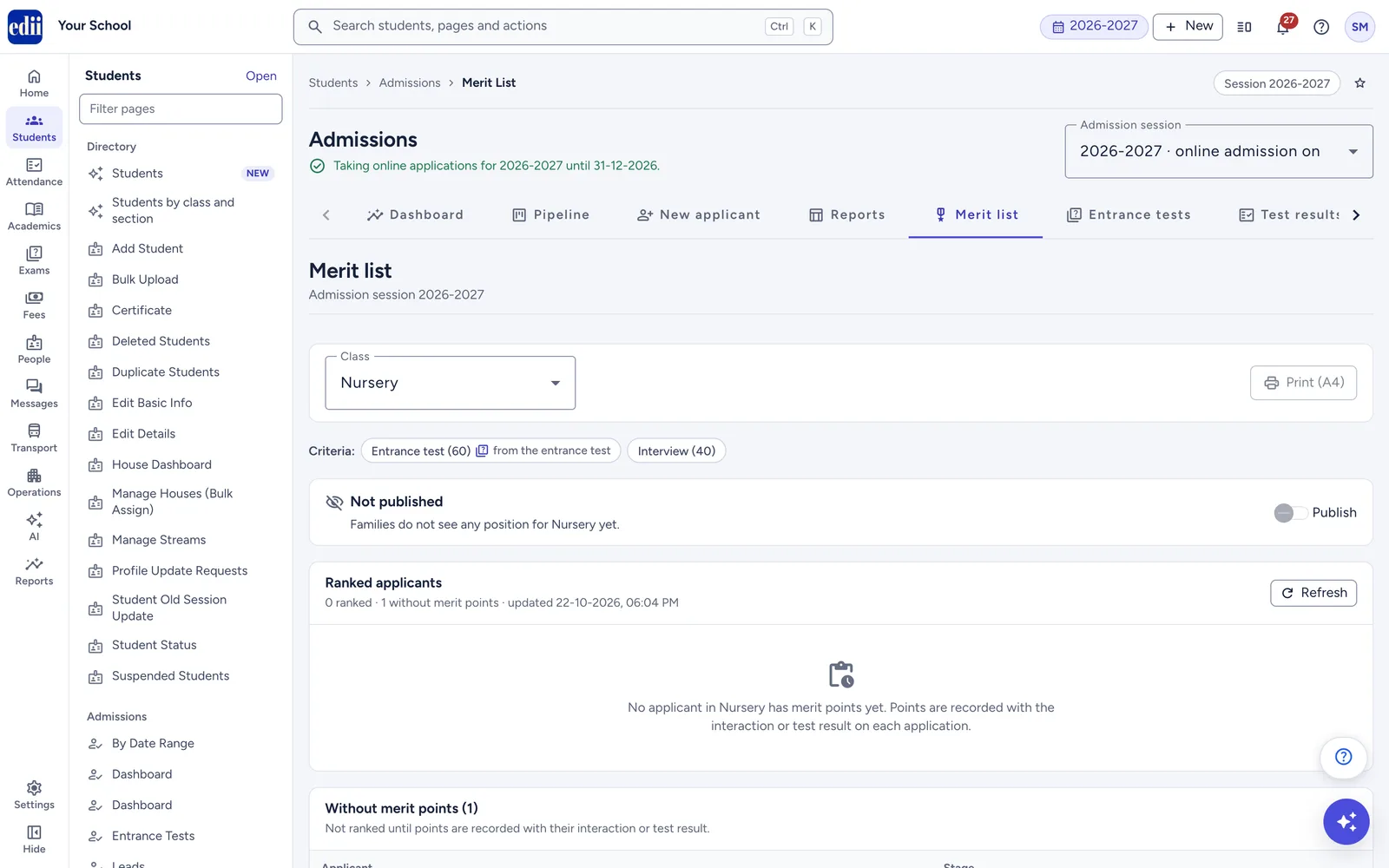Open the Home sidebar icon
1389x868 pixels.
(x=34, y=83)
